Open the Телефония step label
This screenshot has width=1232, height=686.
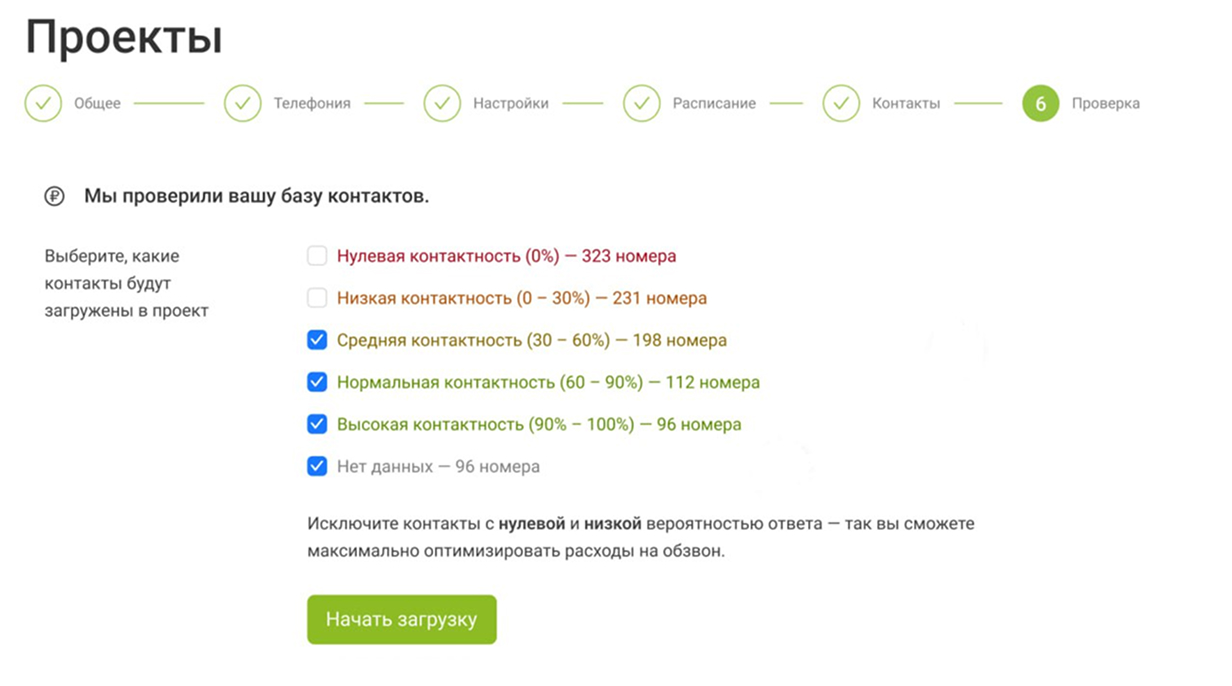(x=312, y=103)
